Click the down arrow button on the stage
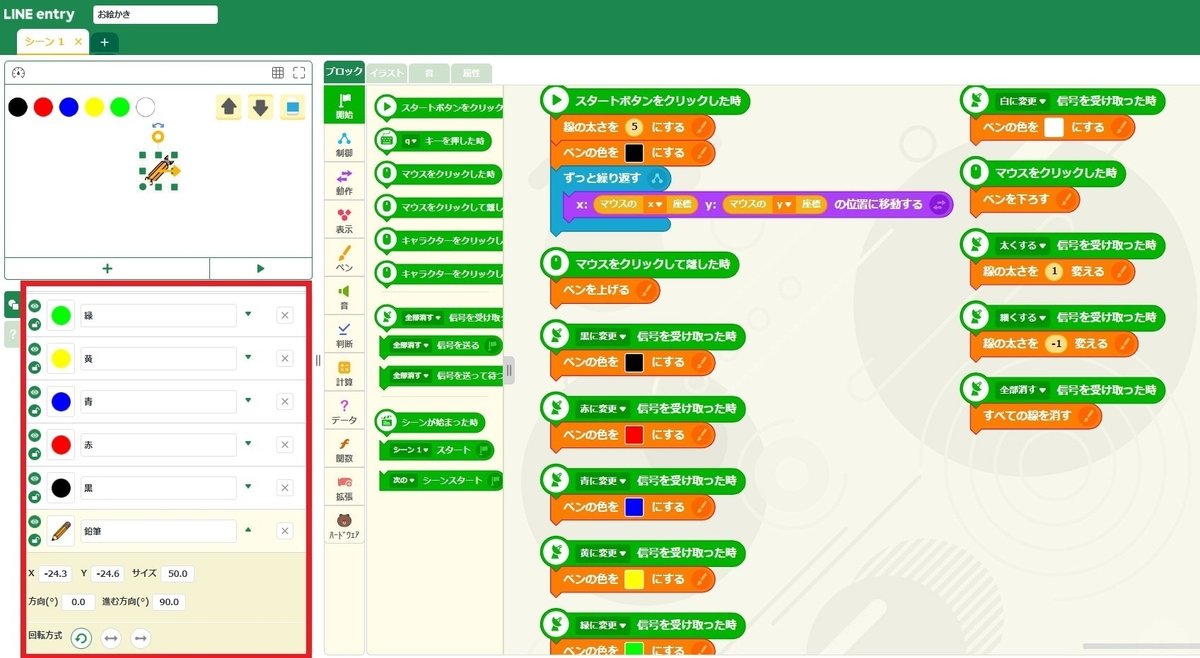This screenshot has width=1200, height=658. 260,107
